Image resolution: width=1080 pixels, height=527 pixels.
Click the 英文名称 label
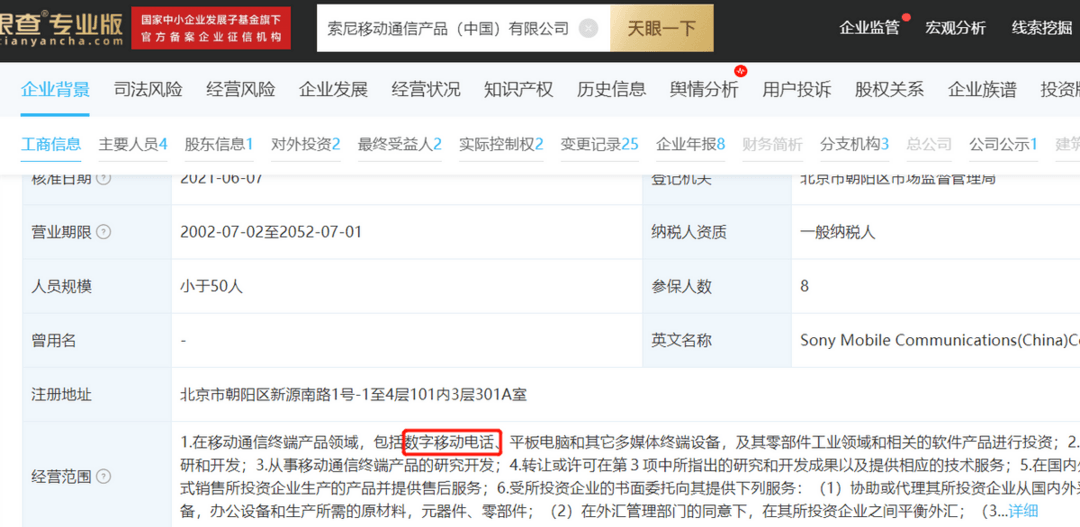(x=681, y=340)
